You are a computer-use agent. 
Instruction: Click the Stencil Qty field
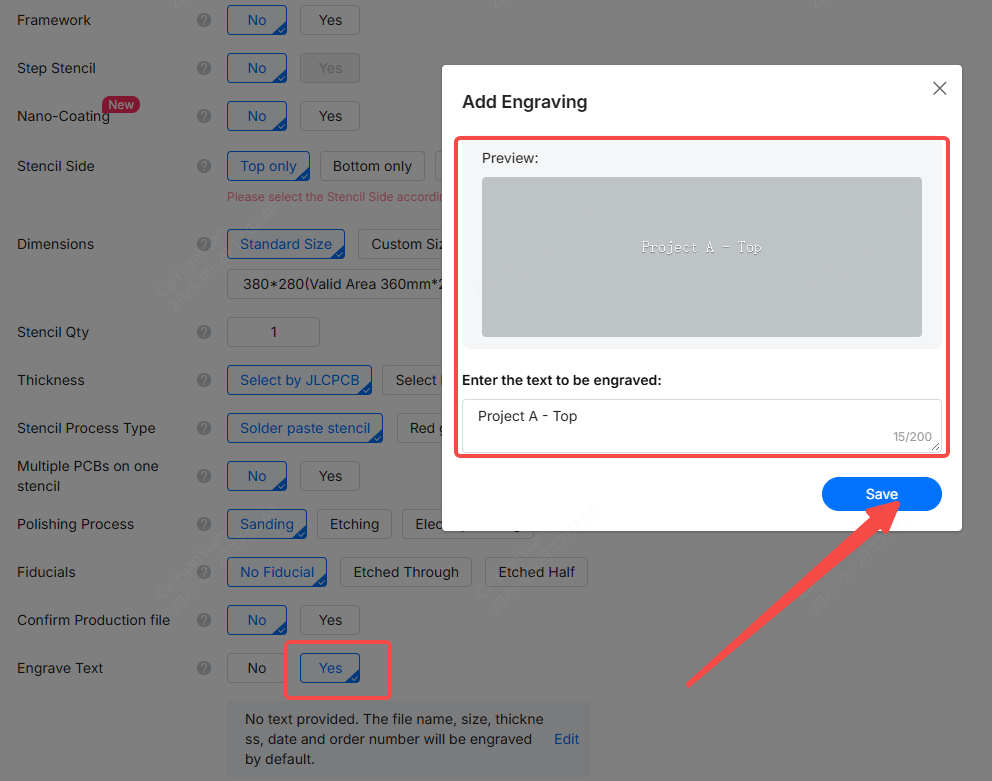click(273, 332)
